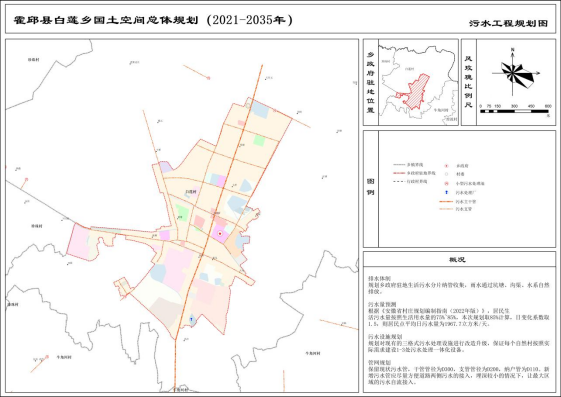Click the light orange branch pipe legend line
561x397 pixels.
click(447, 209)
